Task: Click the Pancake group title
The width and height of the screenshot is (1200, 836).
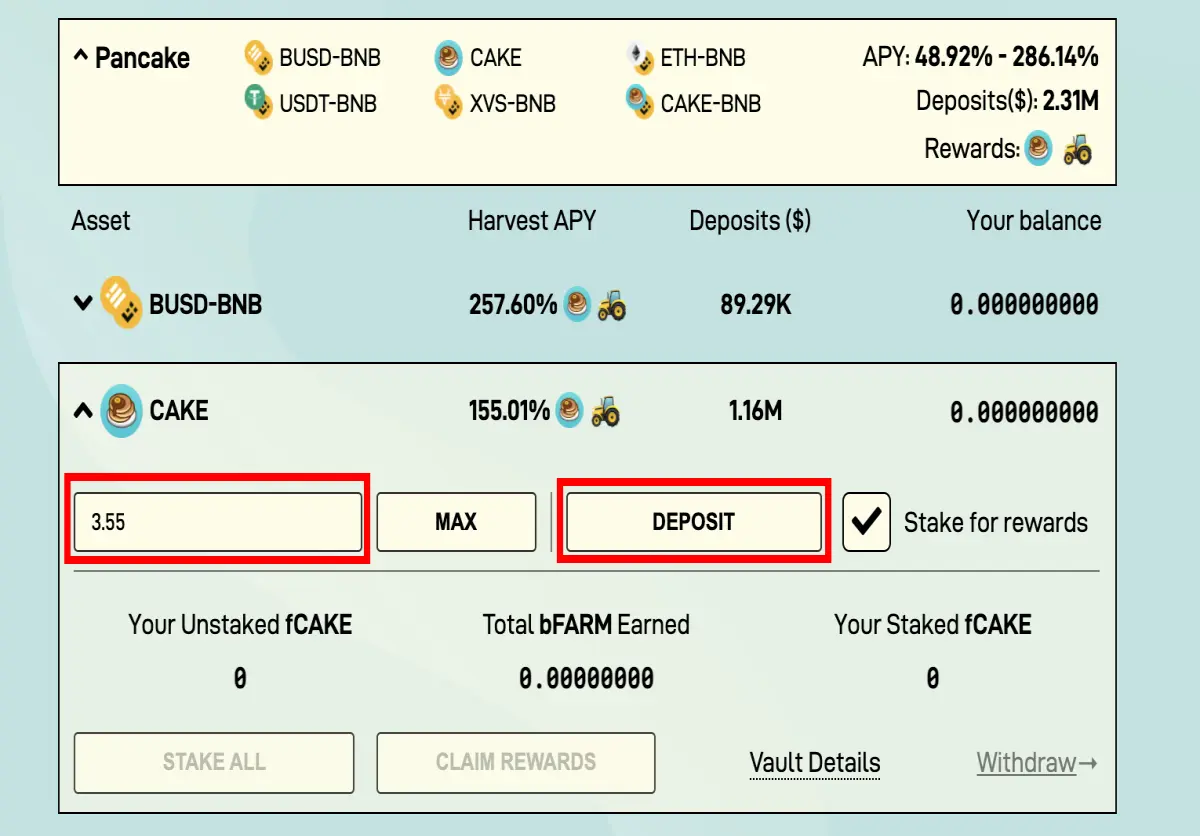Action: coord(142,58)
